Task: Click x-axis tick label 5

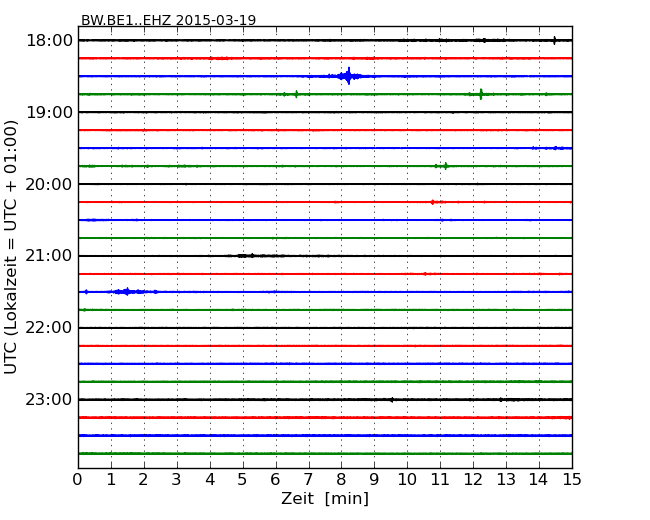Action: click(x=243, y=480)
